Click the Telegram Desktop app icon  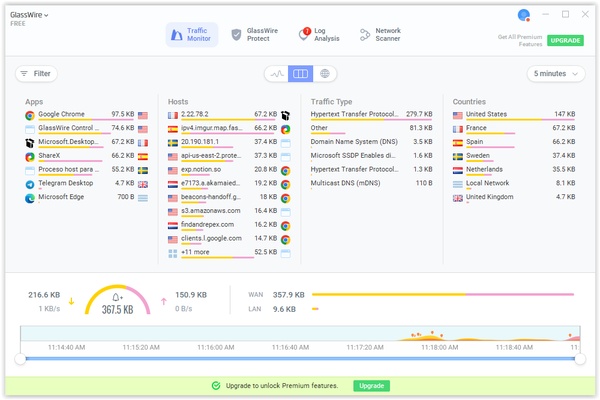(x=30, y=184)
